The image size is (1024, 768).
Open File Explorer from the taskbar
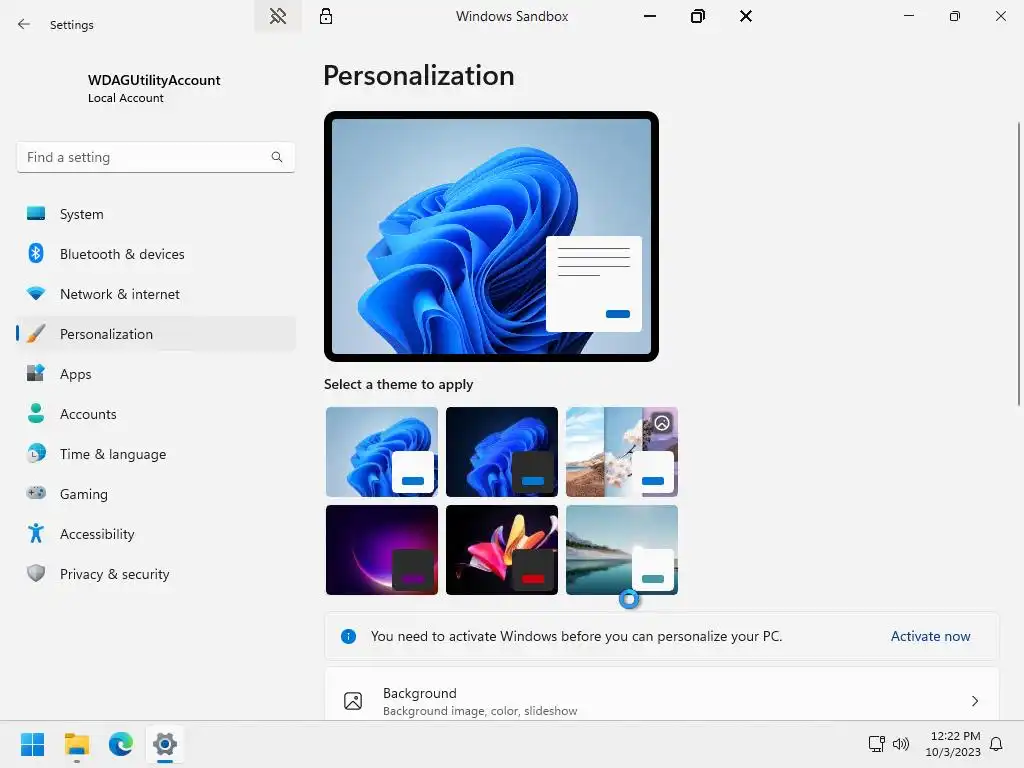(77, 744)
